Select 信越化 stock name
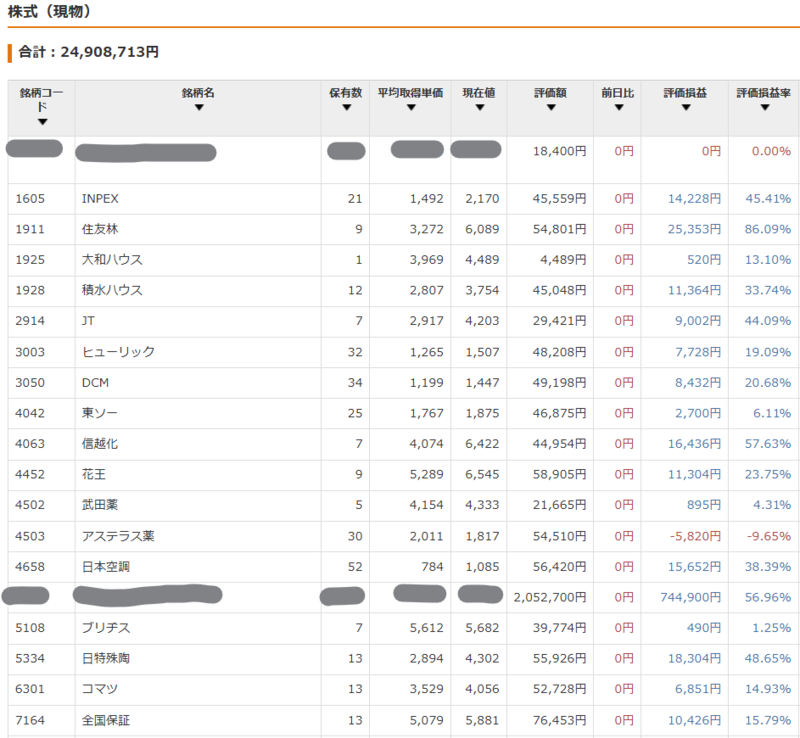Viewport: 800px width, 738px height. (x=100, y=444)
